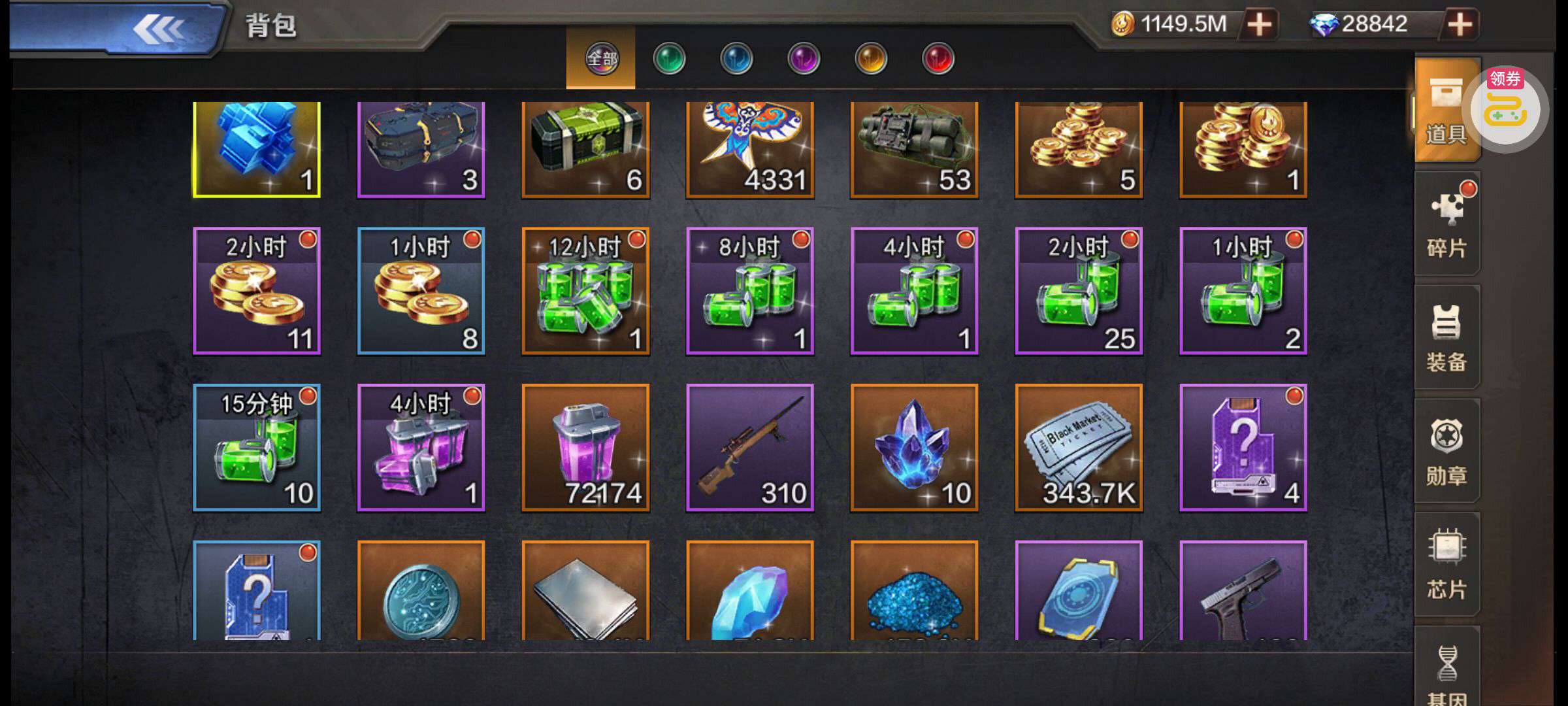The width and height of the screenshot is (1568, 706).
Task: Filter items by blue quality orb
Action: click(736, 59)
